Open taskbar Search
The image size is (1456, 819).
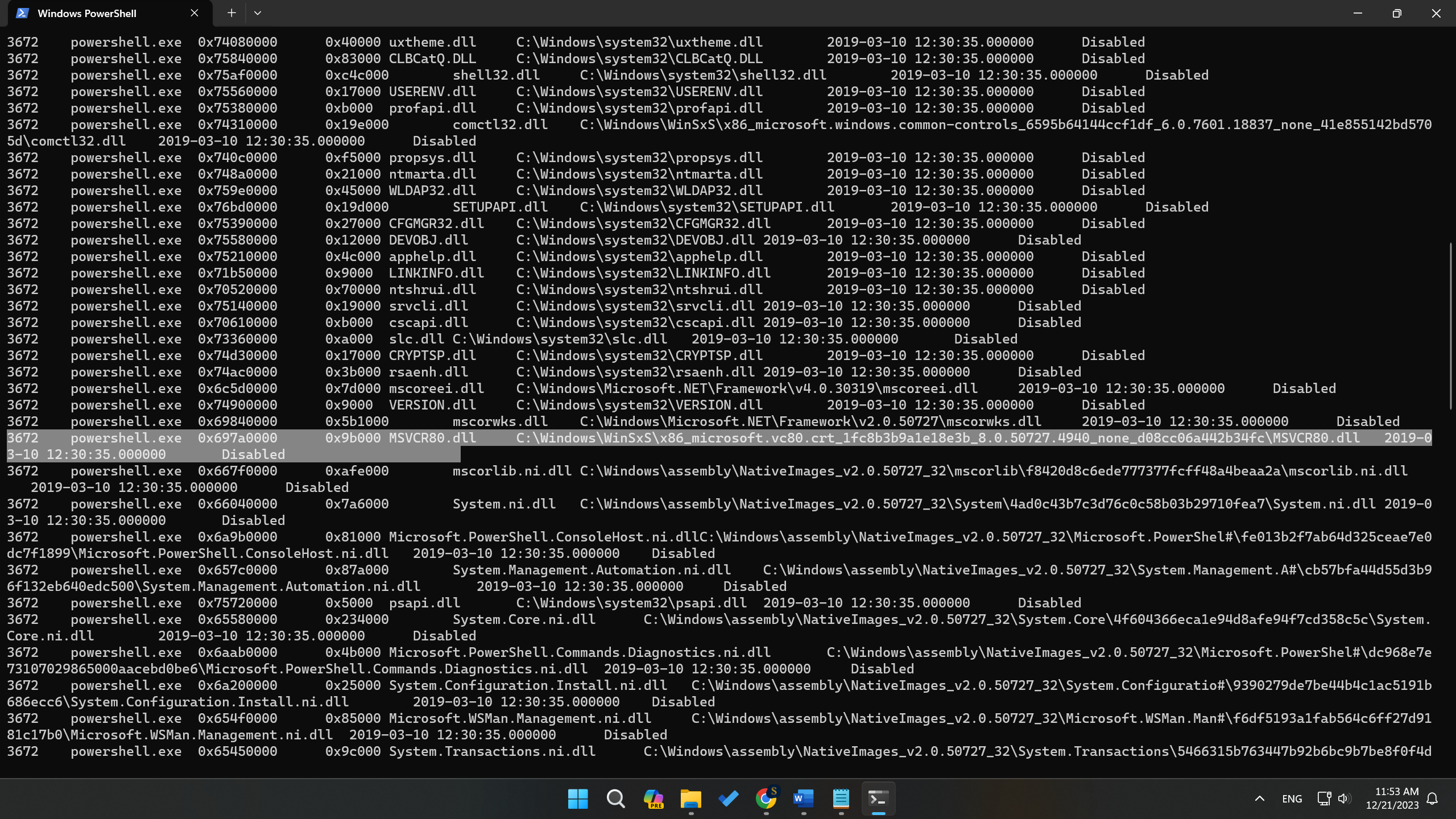tap(615, 799)
